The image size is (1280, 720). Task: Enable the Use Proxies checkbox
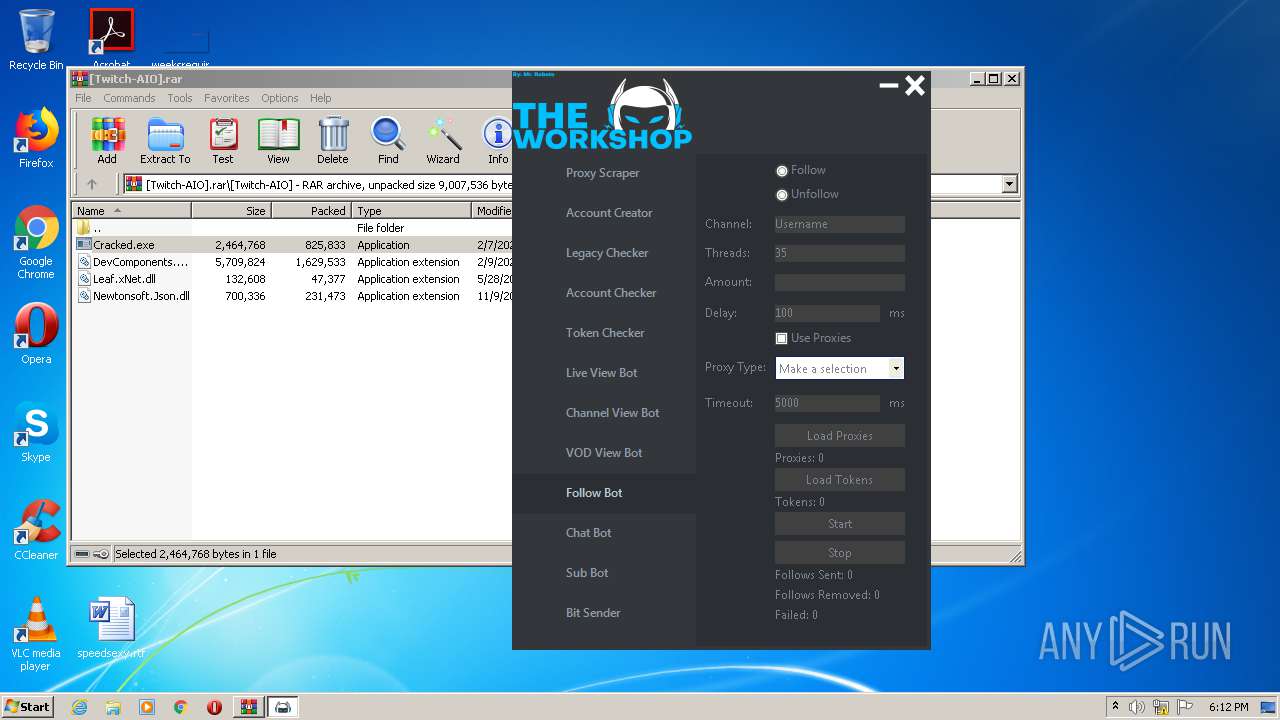pyautogui.click(x=782, y=339)
